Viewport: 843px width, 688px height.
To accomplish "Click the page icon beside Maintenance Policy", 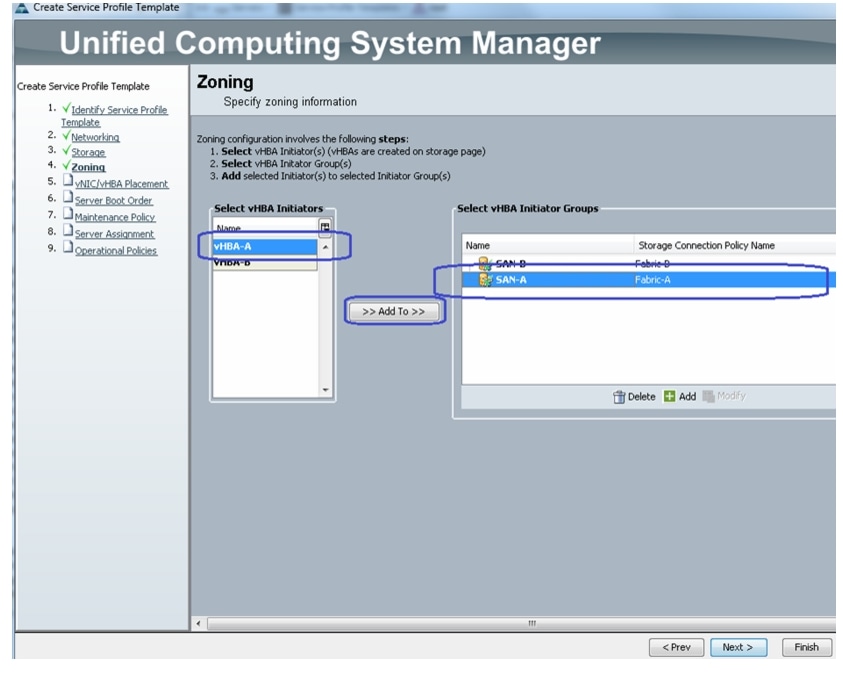I will point(68,213).
